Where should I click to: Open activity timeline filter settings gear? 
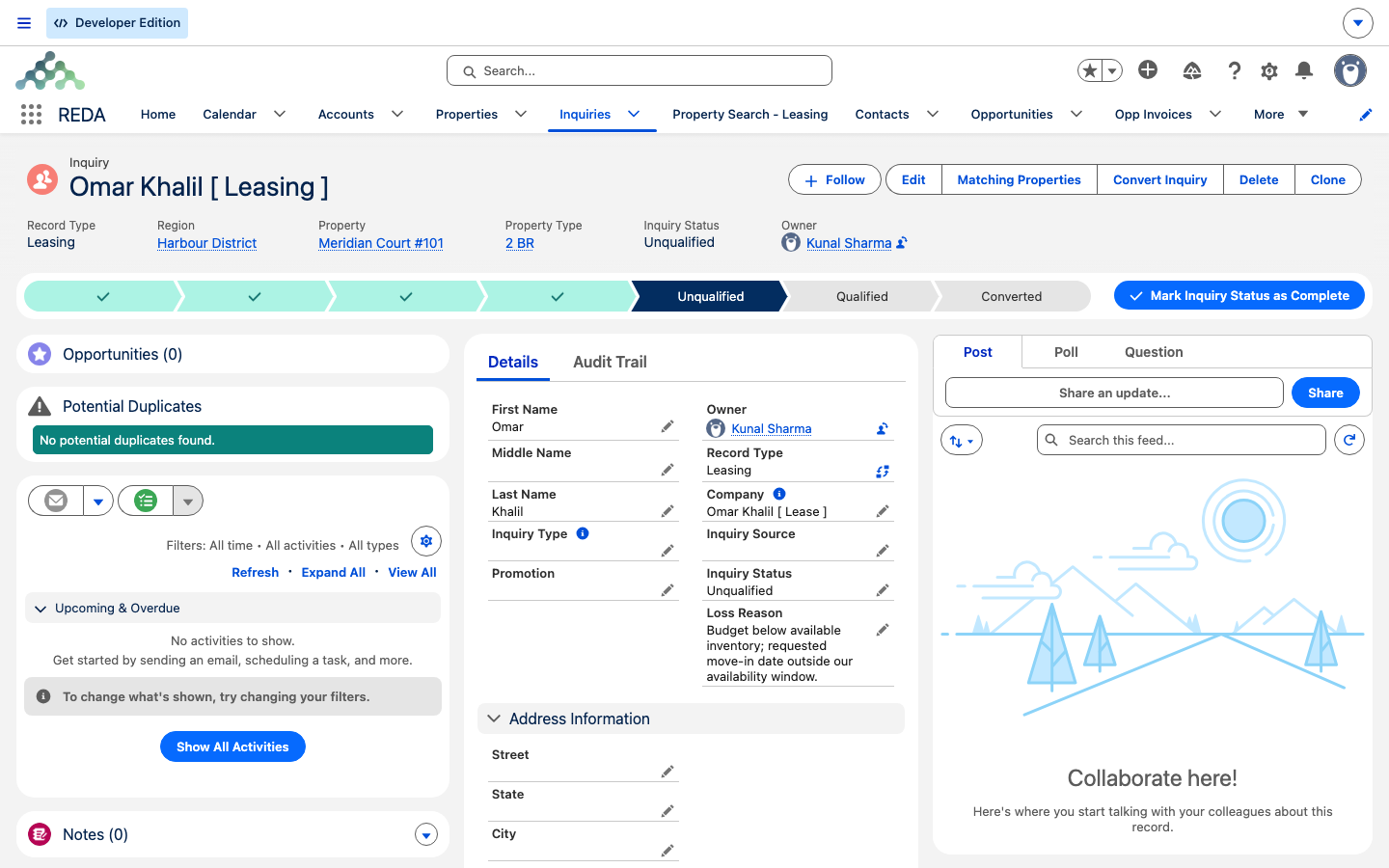(426, 541)
